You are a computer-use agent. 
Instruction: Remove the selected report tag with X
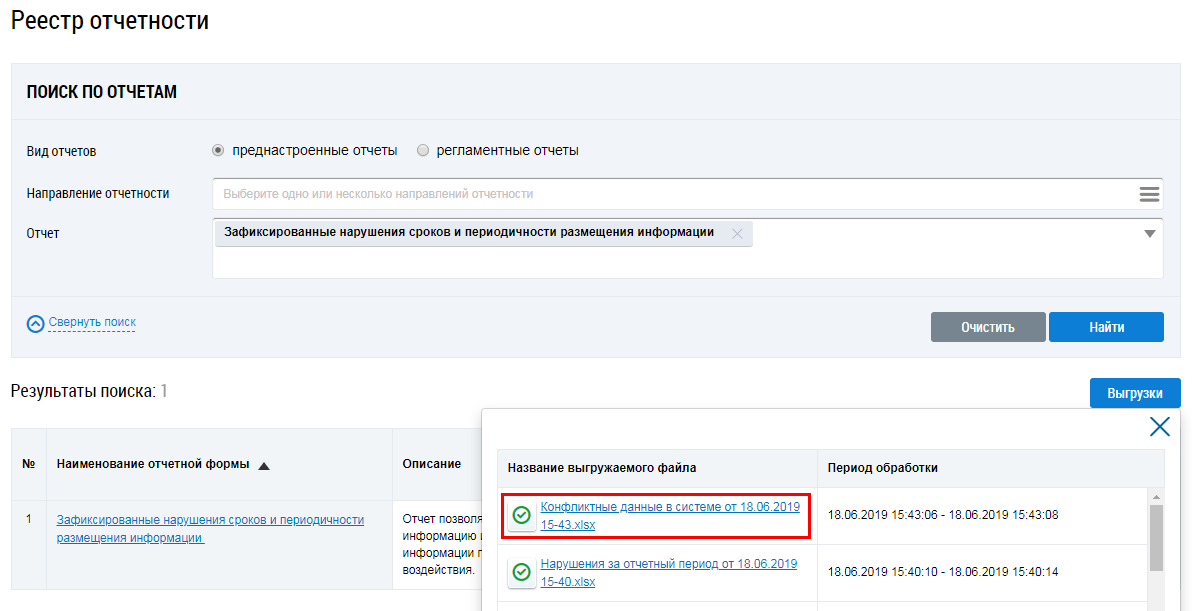point(737,233)
